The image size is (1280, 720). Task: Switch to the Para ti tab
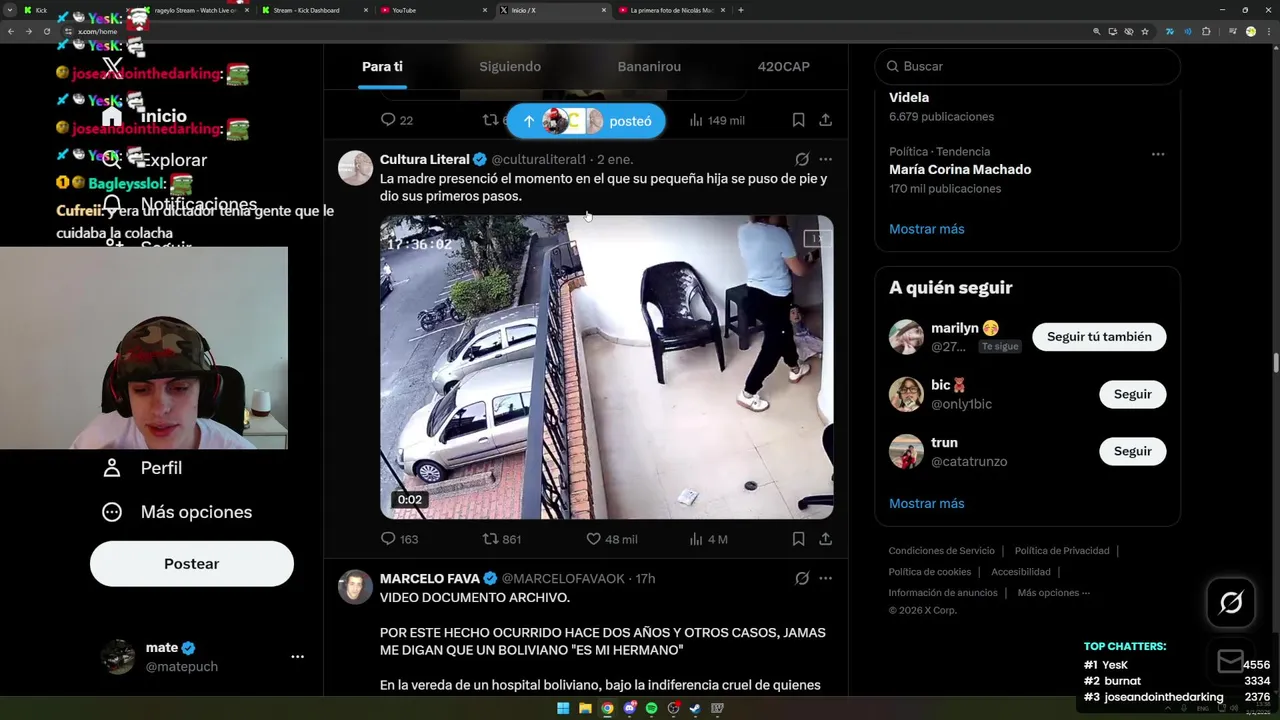pos(382,67)
